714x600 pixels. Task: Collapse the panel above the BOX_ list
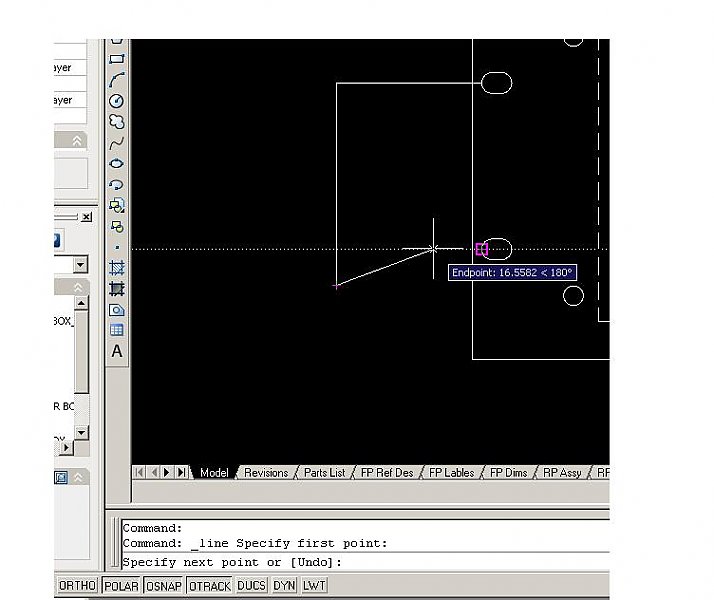pos(78,287)
